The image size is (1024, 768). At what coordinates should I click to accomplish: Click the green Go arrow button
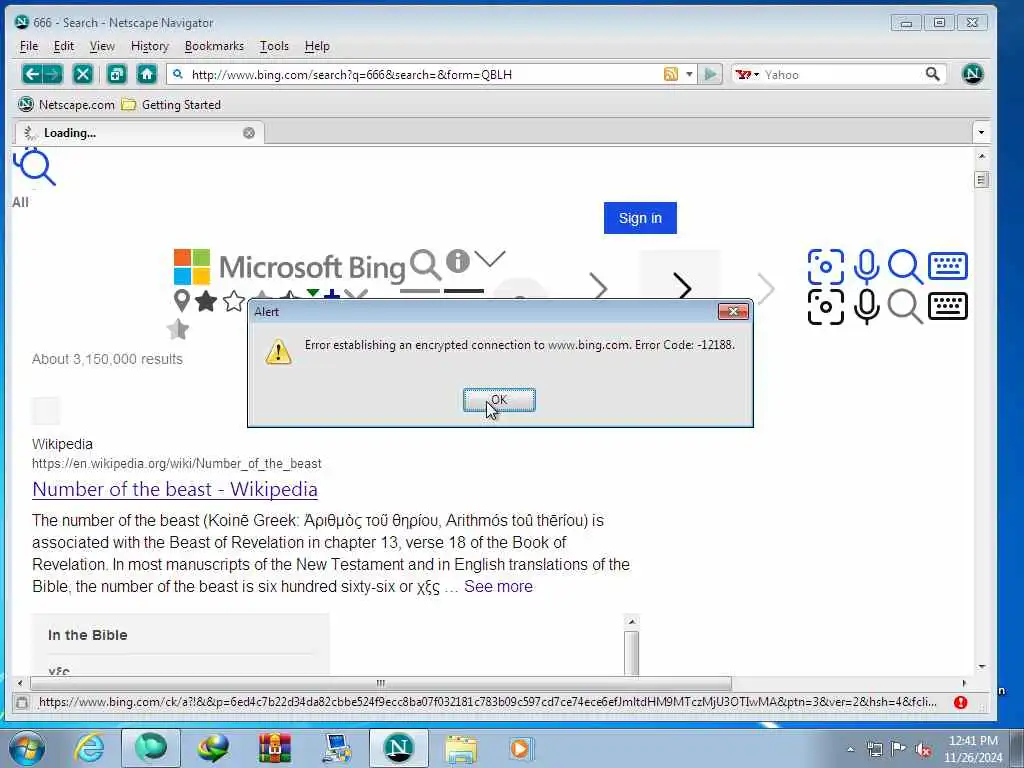[x=710, y=74]
